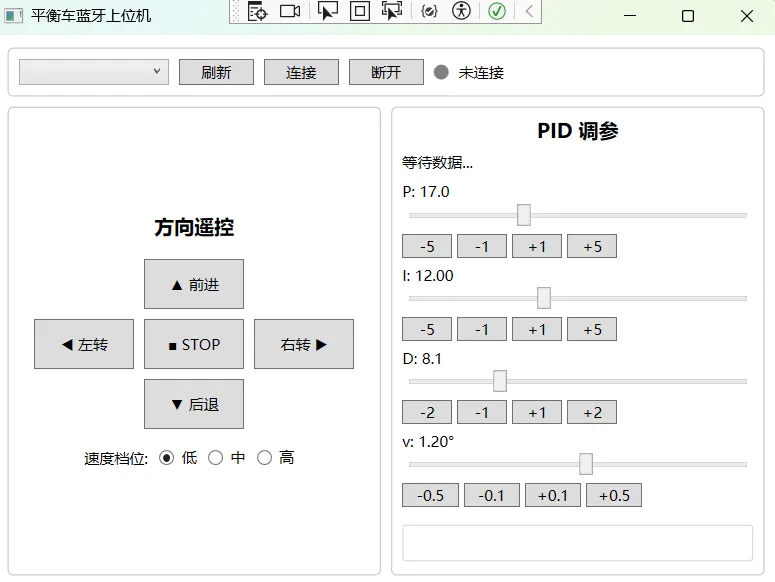Click the v: 1.20° value label

click(x=428, y=441)
